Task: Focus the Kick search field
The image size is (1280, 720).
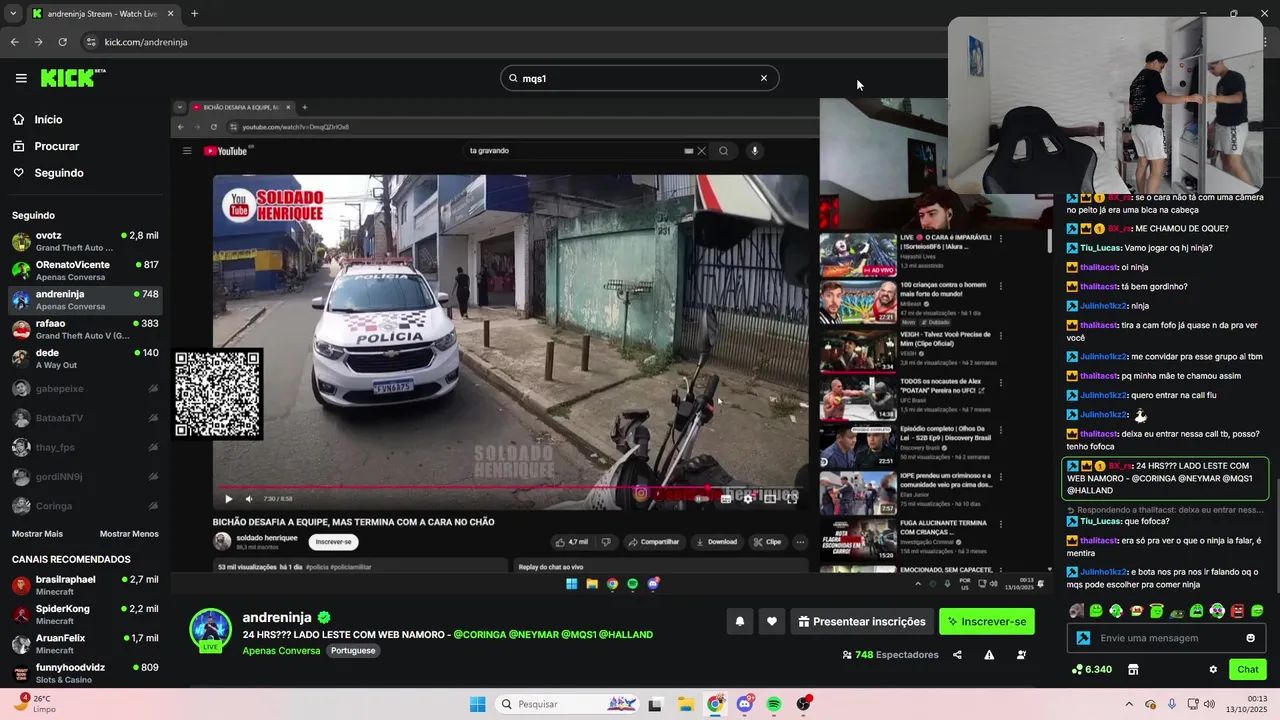Action: pyautogui.click(x=638, y=78)
